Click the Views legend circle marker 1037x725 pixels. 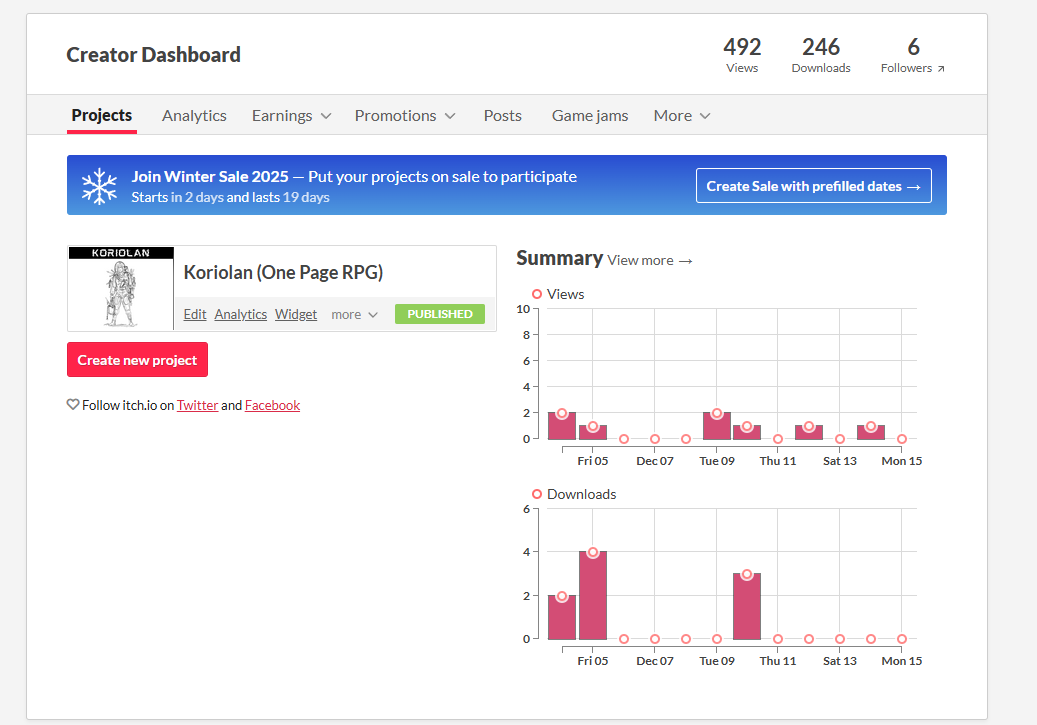[537, 294]
